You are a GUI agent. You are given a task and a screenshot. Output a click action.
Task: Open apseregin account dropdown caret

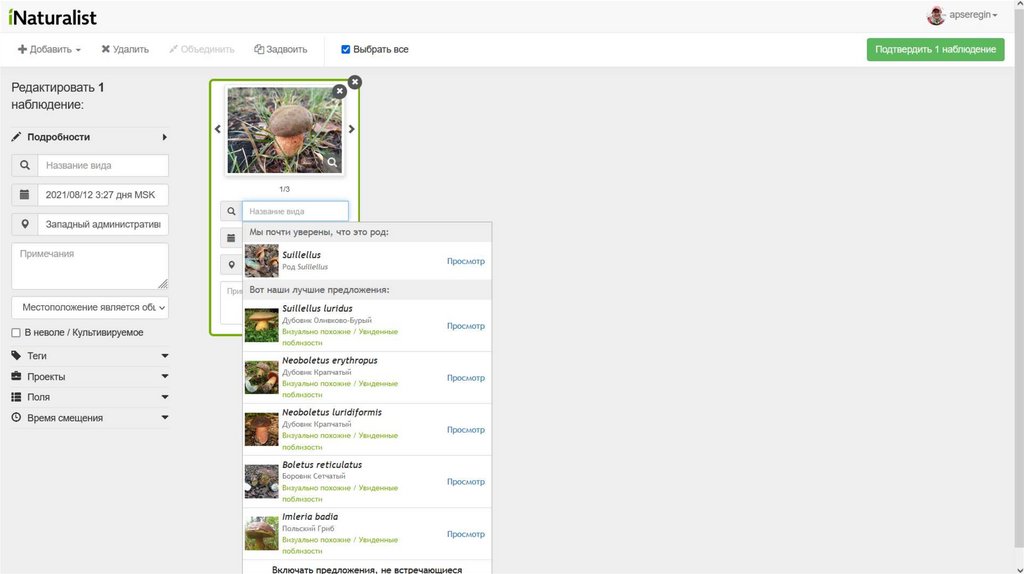coord(995,16)
